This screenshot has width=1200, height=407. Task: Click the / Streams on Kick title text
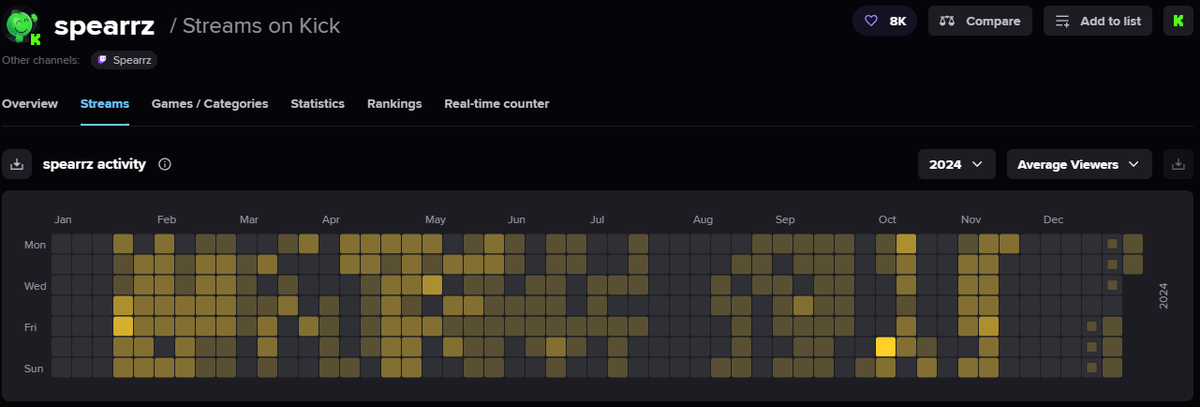pos(255,25)
